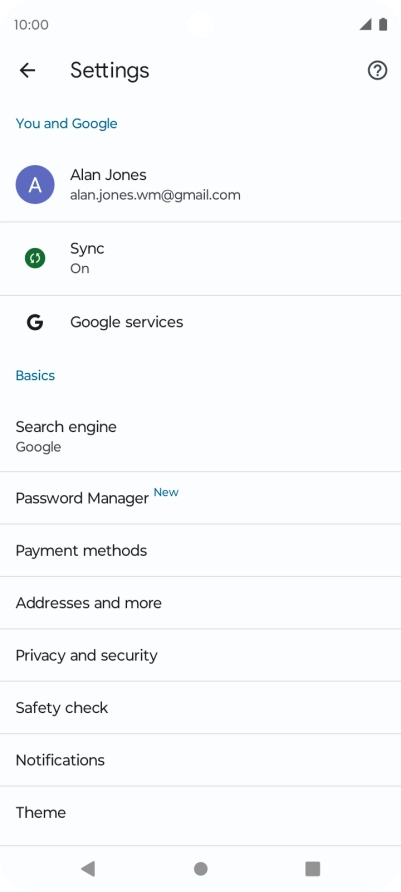Tap the Google G logo icon
Viewport: 401px width, 892px height.
click(35, 323)
